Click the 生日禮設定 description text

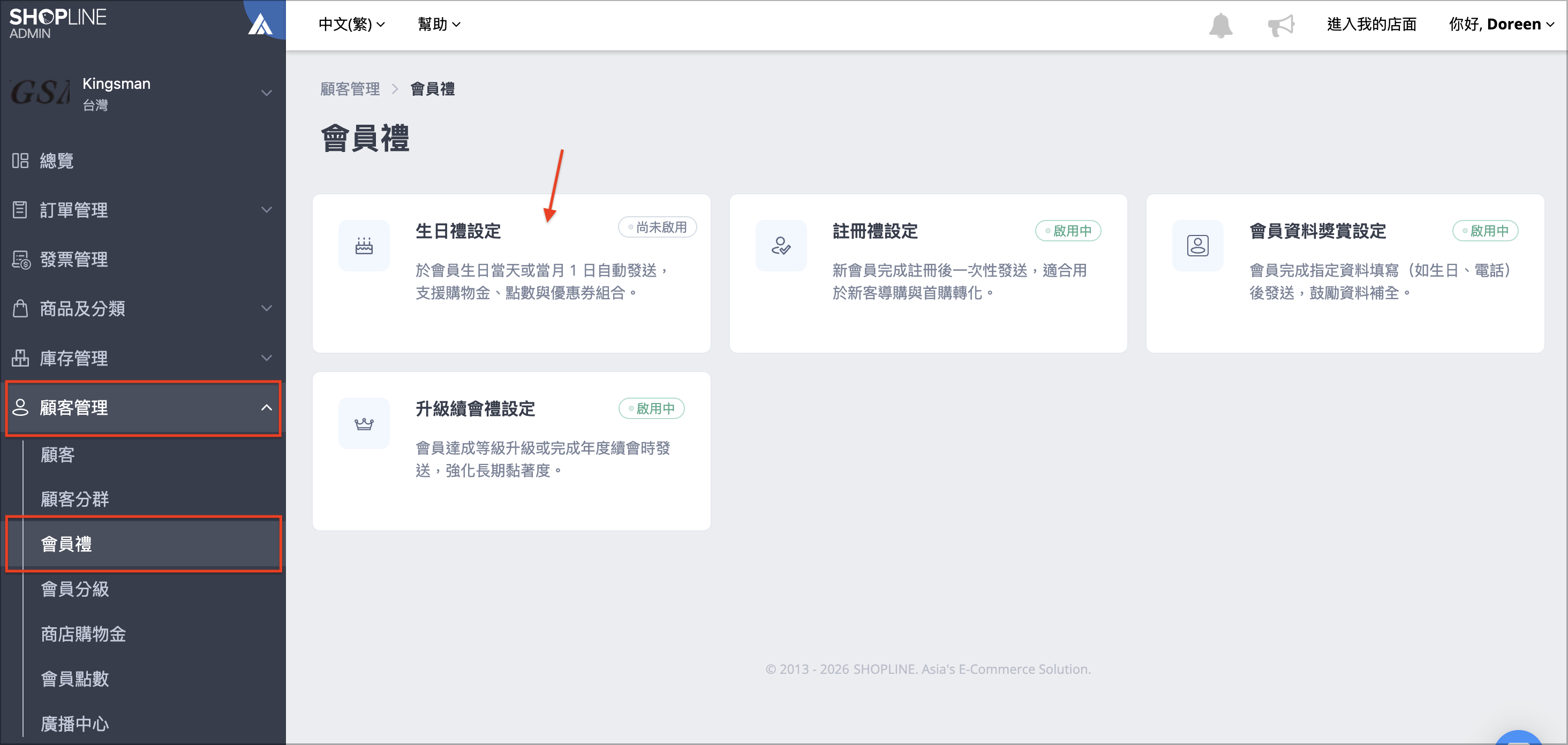click(x=543, y=282)
